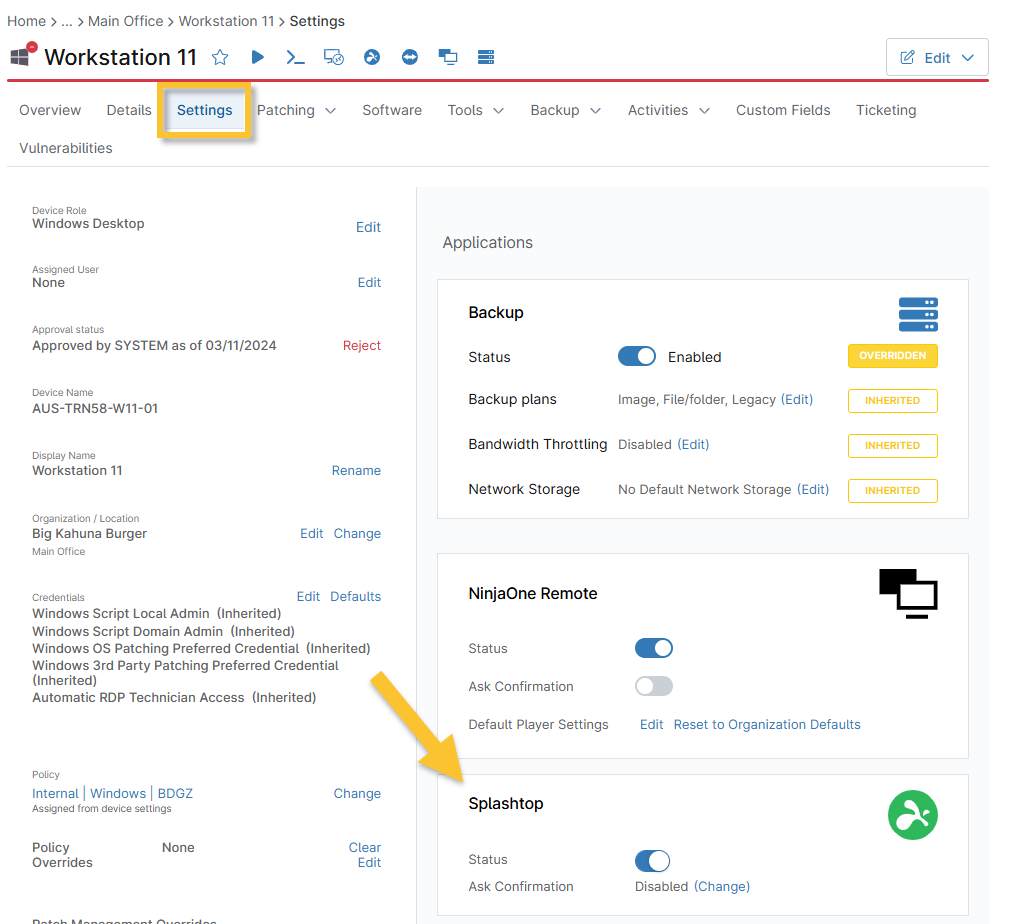Click Reset to Organization Defaults link
Viewport: 1013px width, 924px height.
[x=767, y=724]
